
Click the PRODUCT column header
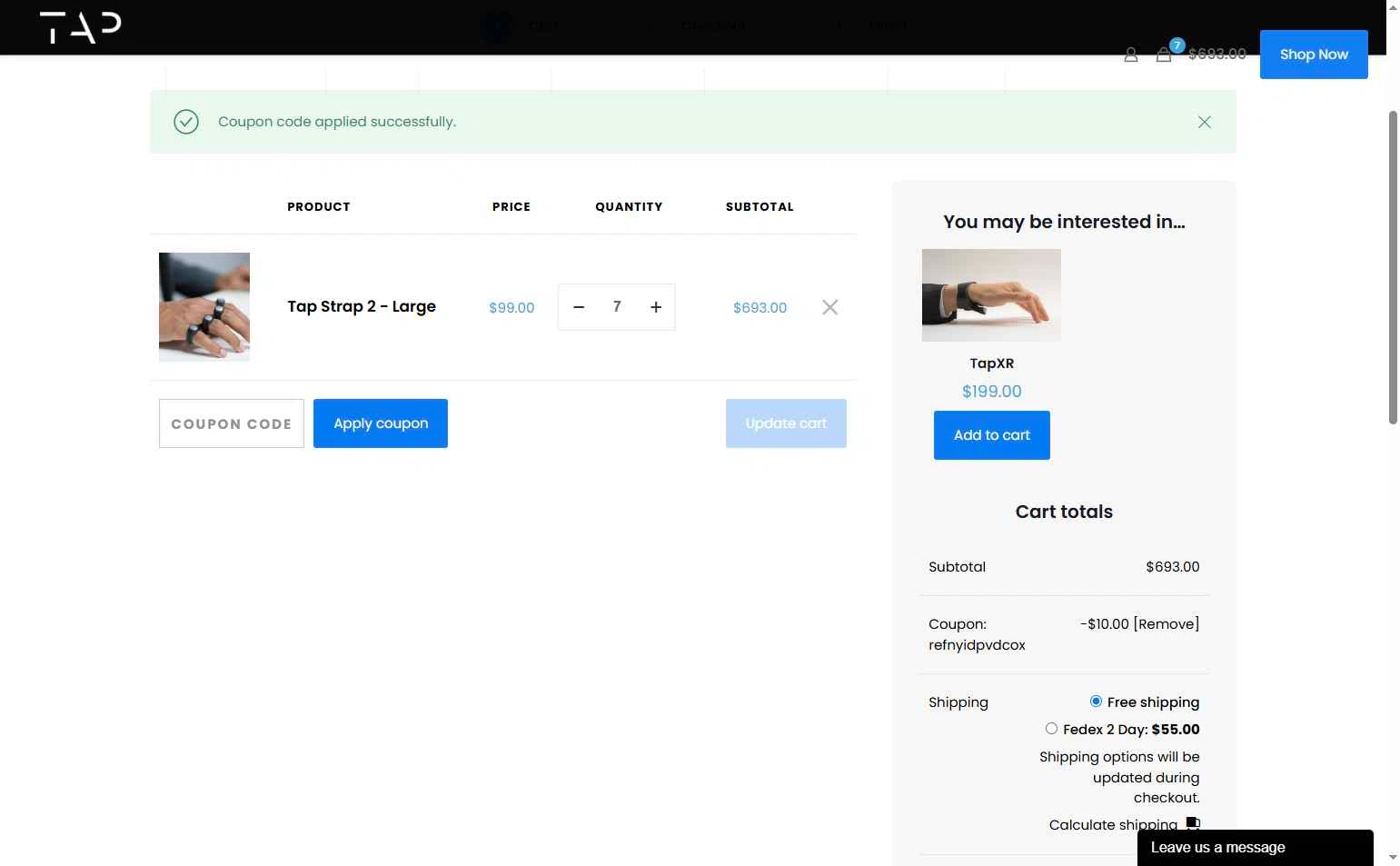[x=319, y=207]
